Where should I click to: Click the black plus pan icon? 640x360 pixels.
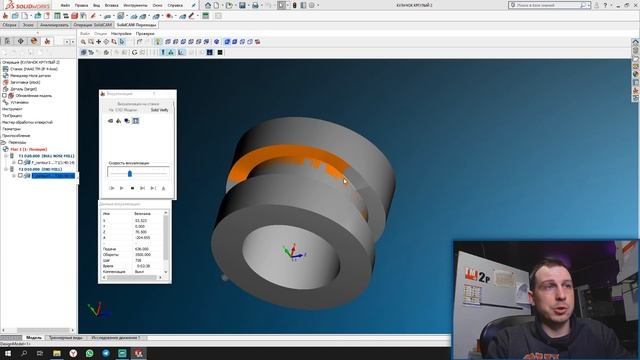[x=98, y=42]
